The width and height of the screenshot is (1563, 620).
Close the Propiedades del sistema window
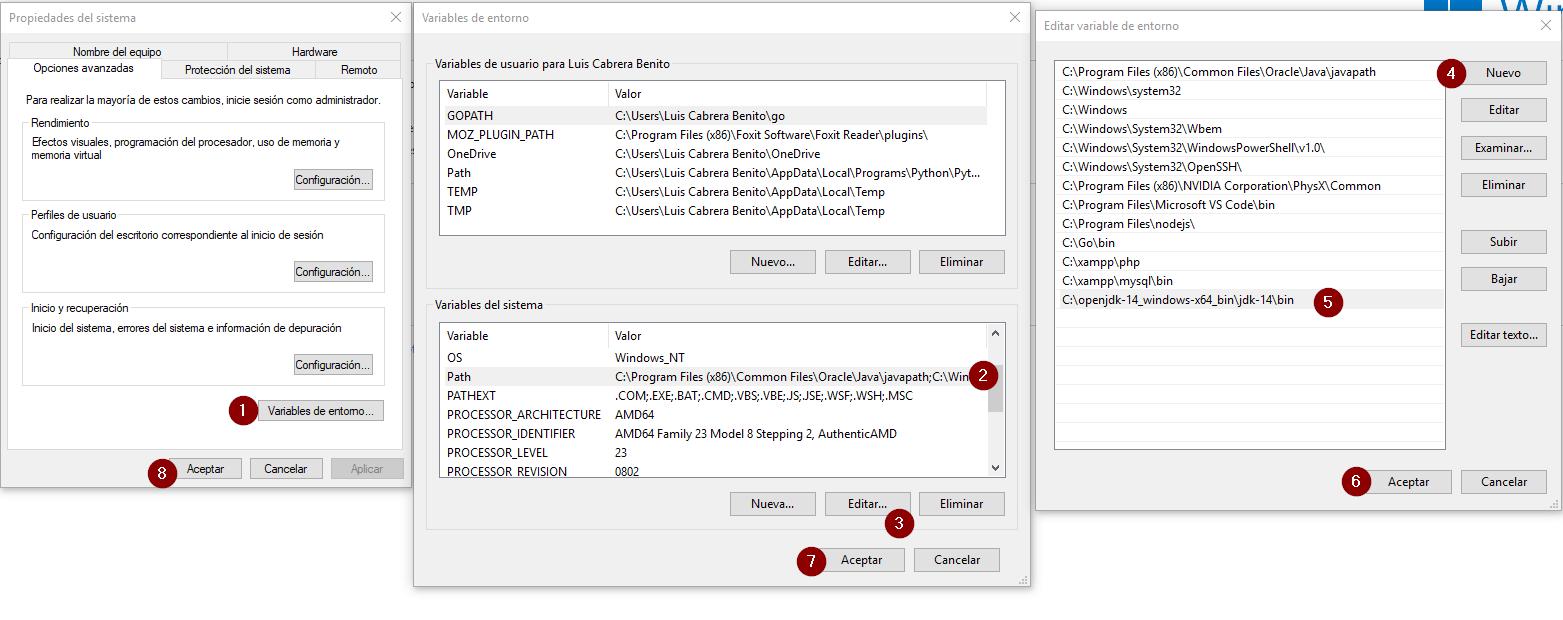pos(395,17)
